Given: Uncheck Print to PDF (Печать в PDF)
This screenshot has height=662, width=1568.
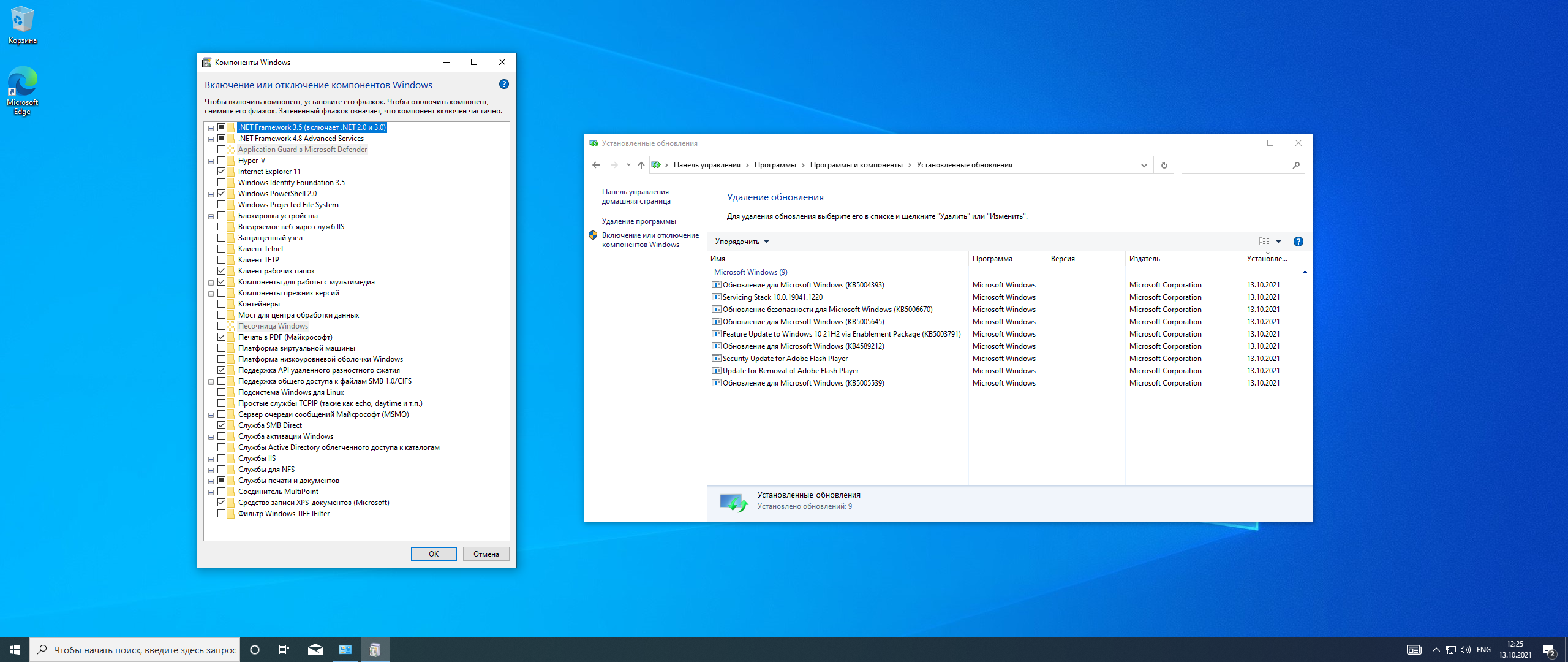Looking at the screenshot, I should point(222,337).
